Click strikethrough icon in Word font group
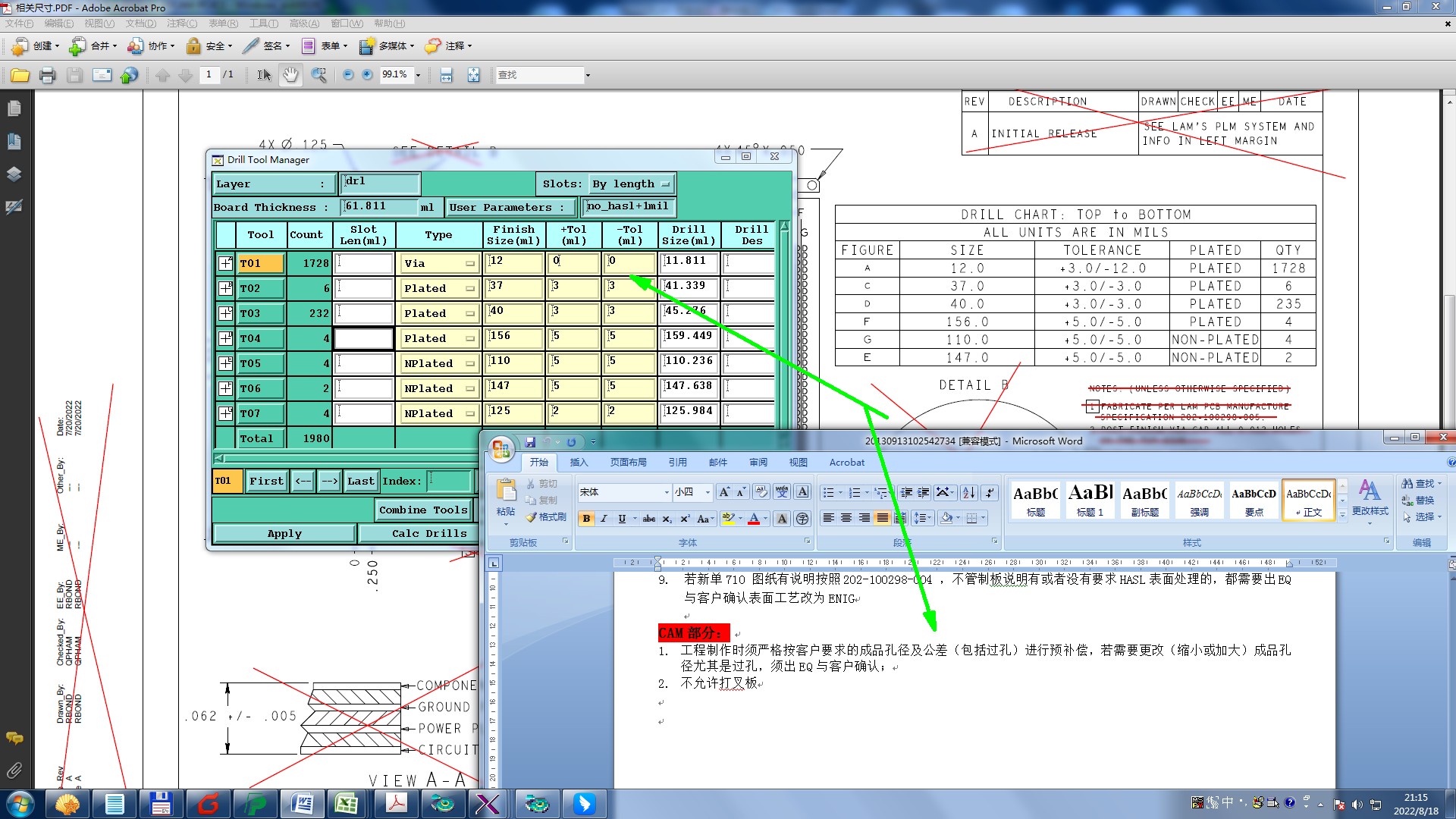Viewport: 1456px width, 819px height. (x=648, y=519)
